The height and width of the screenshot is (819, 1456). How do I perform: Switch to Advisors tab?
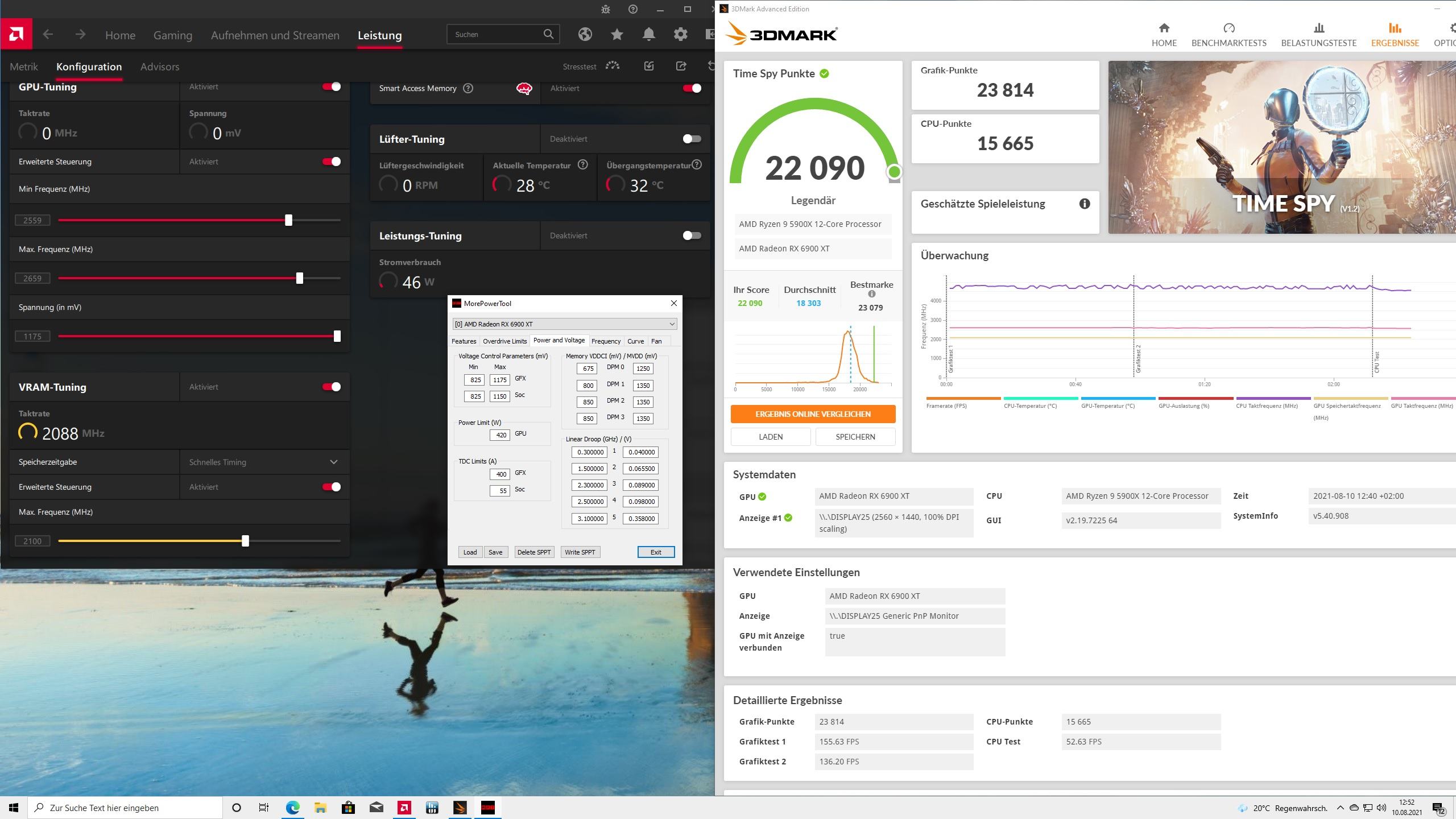coord(160,67)
